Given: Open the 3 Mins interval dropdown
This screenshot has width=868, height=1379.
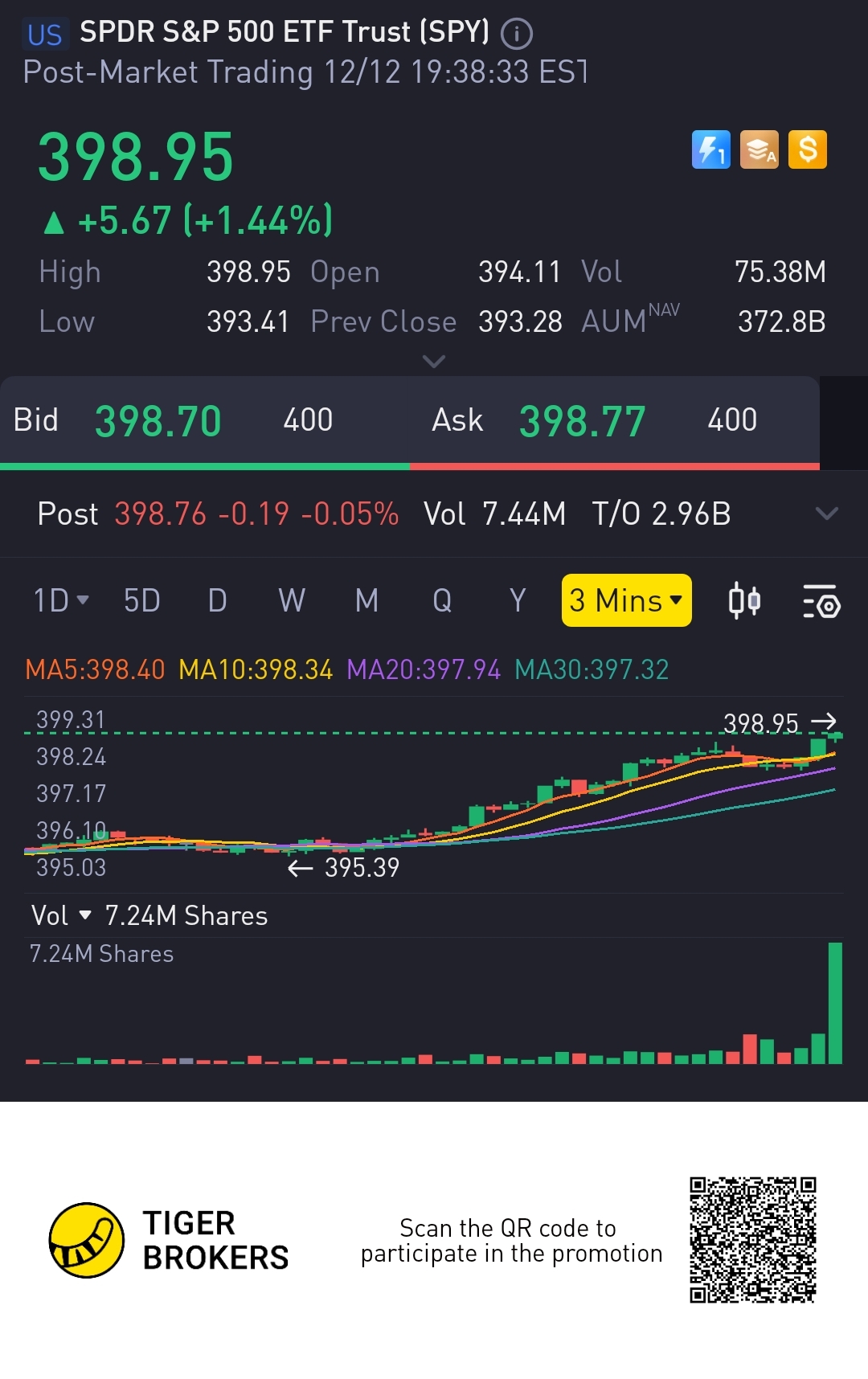Looking at the screenshot, I should (627, 600).
